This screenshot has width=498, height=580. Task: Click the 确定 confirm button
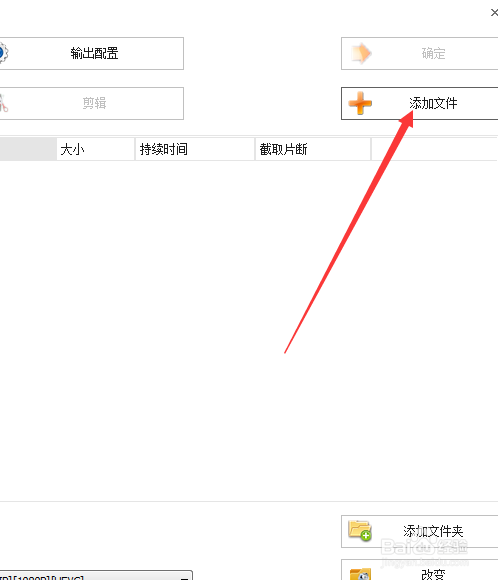point(420,53)
